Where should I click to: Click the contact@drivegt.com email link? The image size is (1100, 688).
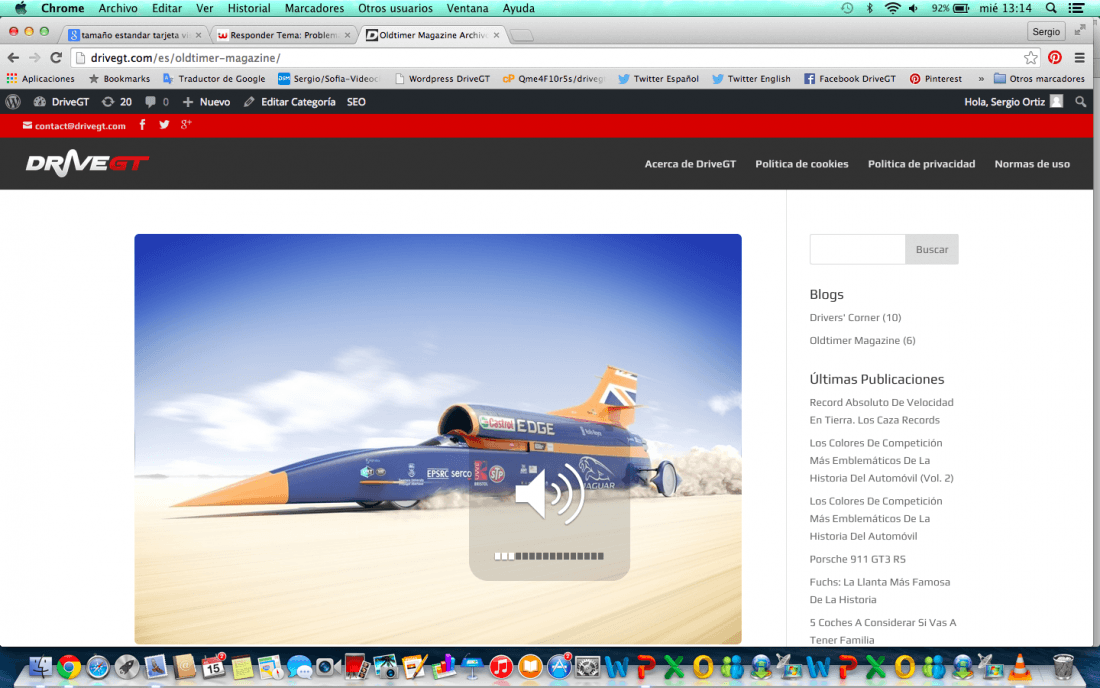point(74,126)
